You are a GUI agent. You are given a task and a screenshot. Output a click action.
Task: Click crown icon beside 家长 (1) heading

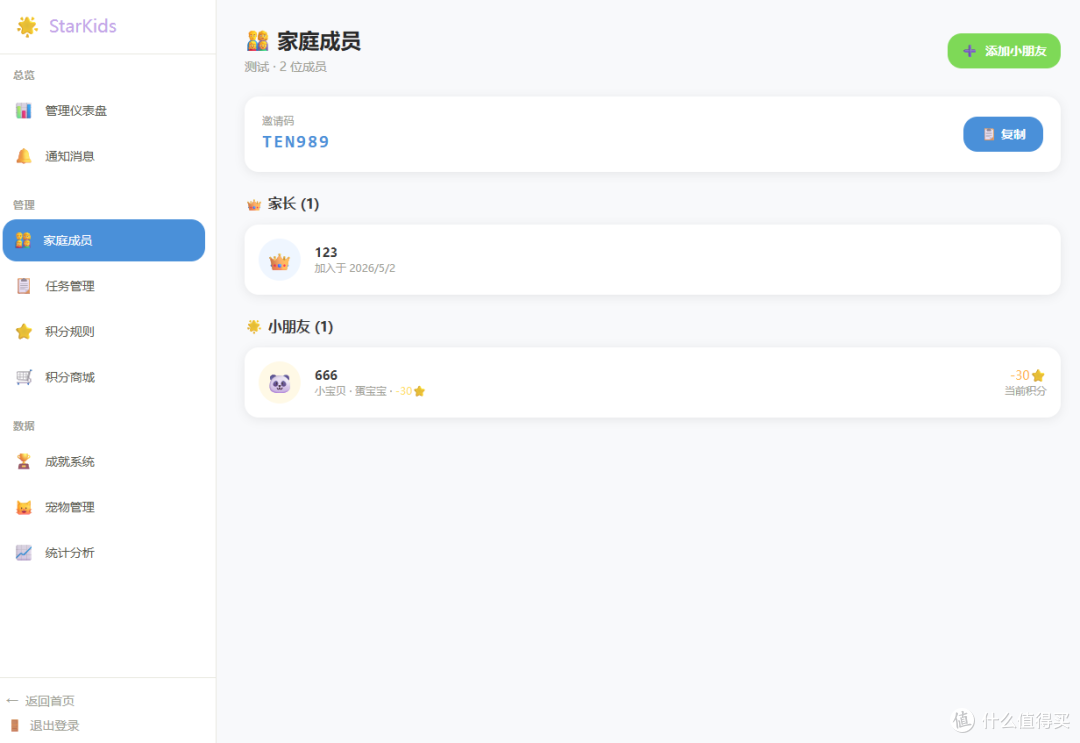254,205
